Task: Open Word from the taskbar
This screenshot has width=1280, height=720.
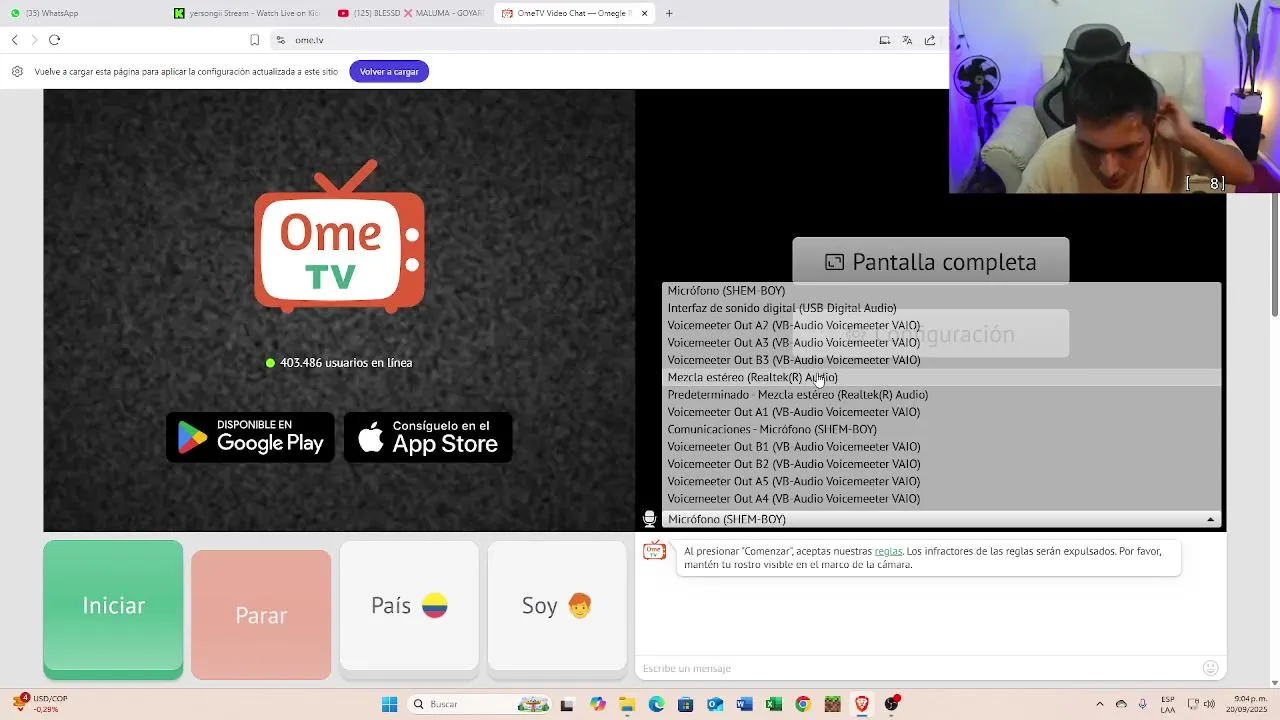Action: (744, 704)
